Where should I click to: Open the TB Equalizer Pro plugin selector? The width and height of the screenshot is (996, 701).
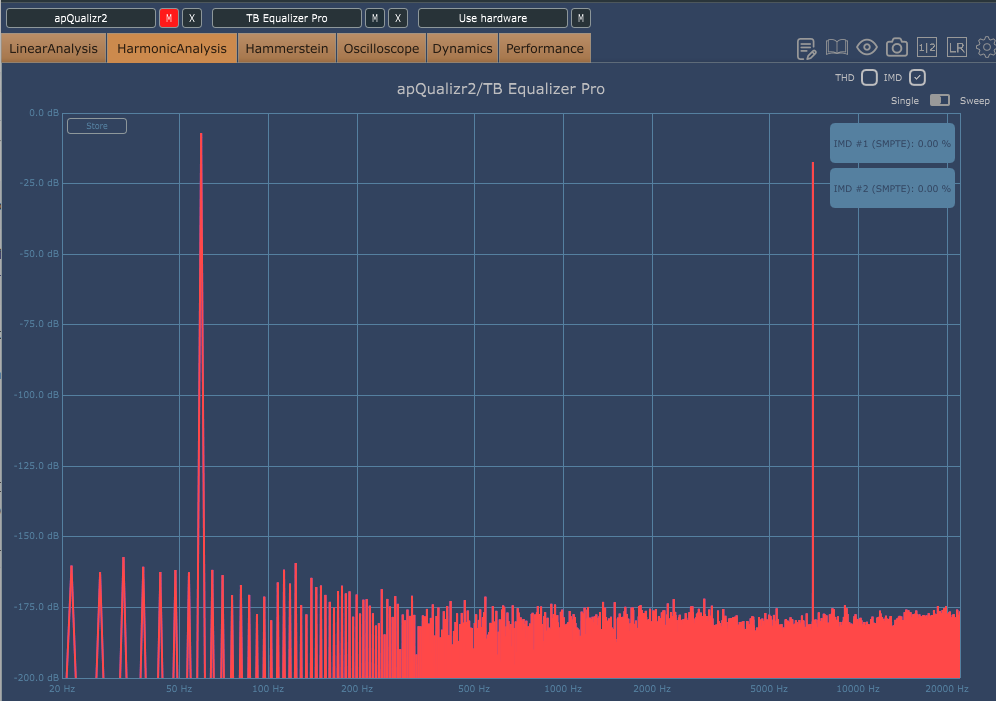click(287, 18)
